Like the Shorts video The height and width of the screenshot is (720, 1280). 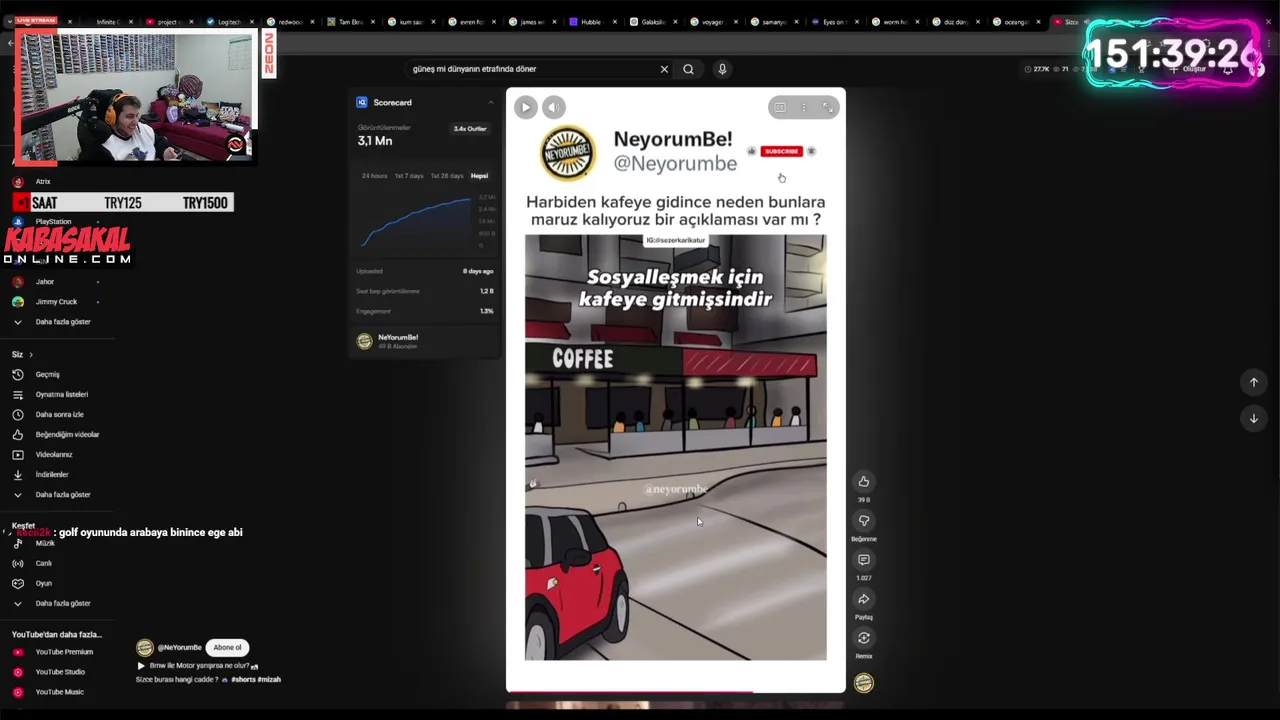point(864,481)
